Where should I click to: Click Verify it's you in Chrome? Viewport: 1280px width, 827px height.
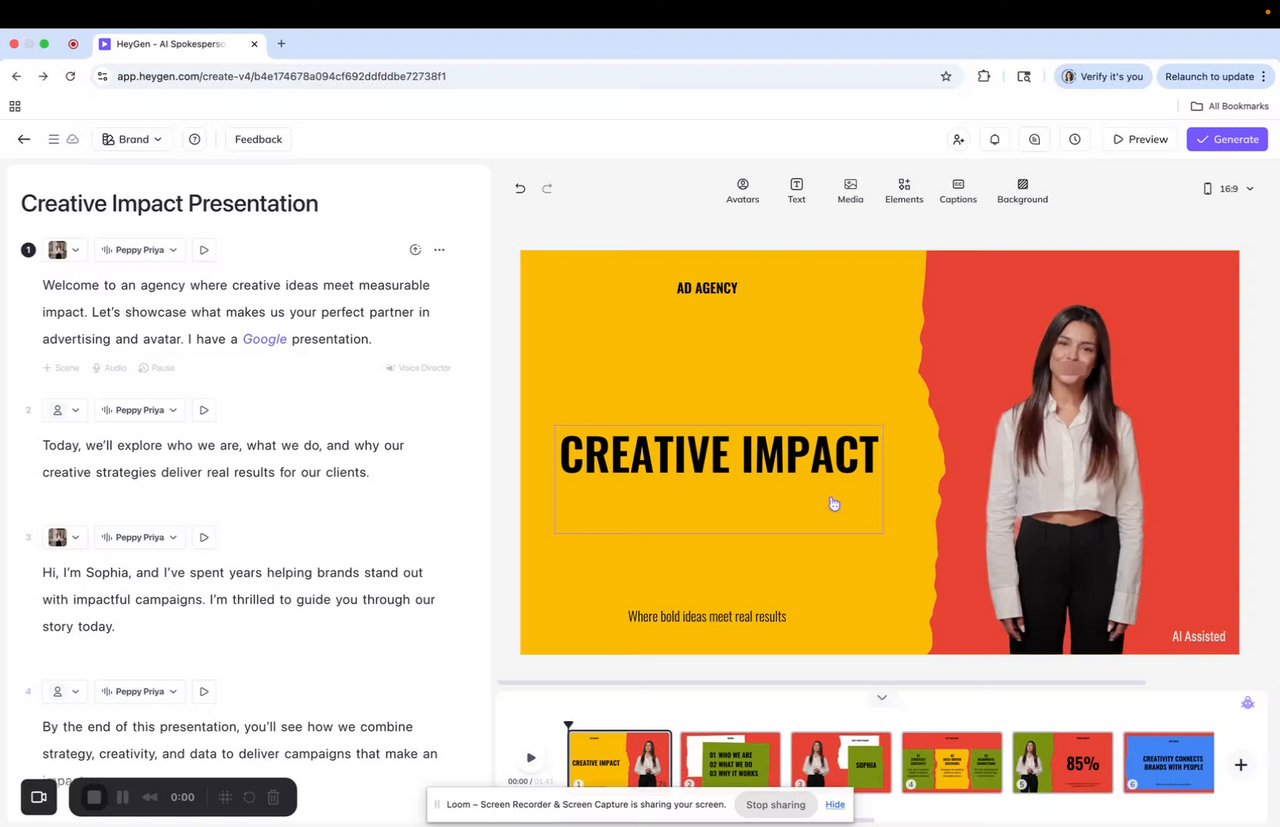coord(1102,76)
